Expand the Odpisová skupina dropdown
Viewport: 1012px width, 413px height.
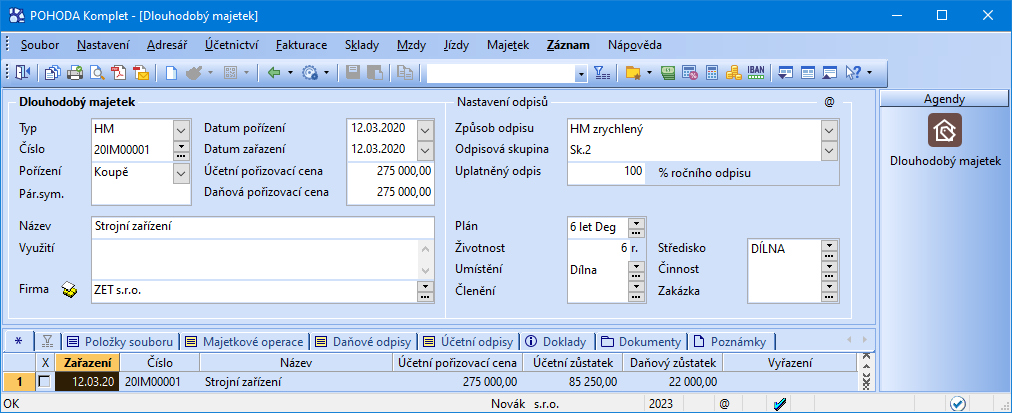(x=829, y=150)
